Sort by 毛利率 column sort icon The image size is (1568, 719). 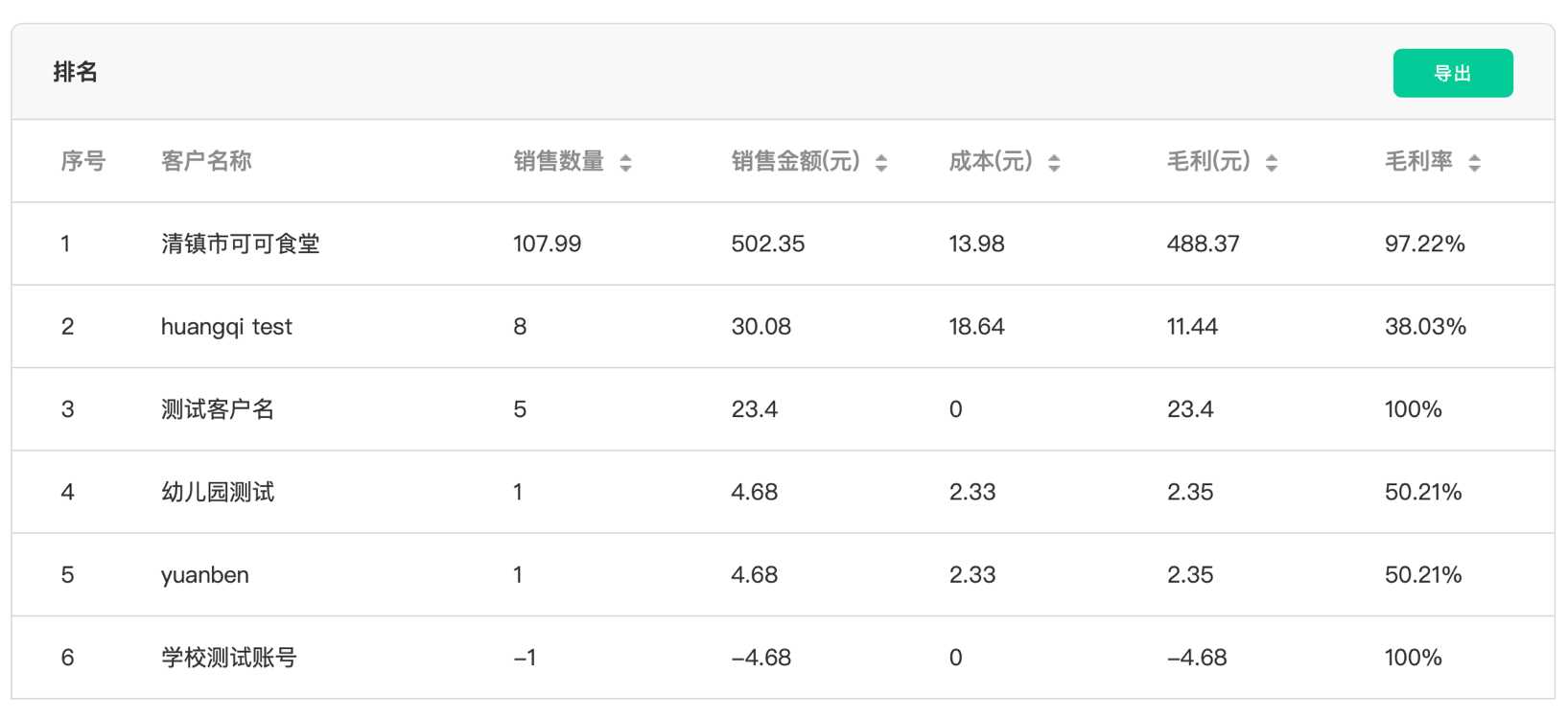point(1474,163)
